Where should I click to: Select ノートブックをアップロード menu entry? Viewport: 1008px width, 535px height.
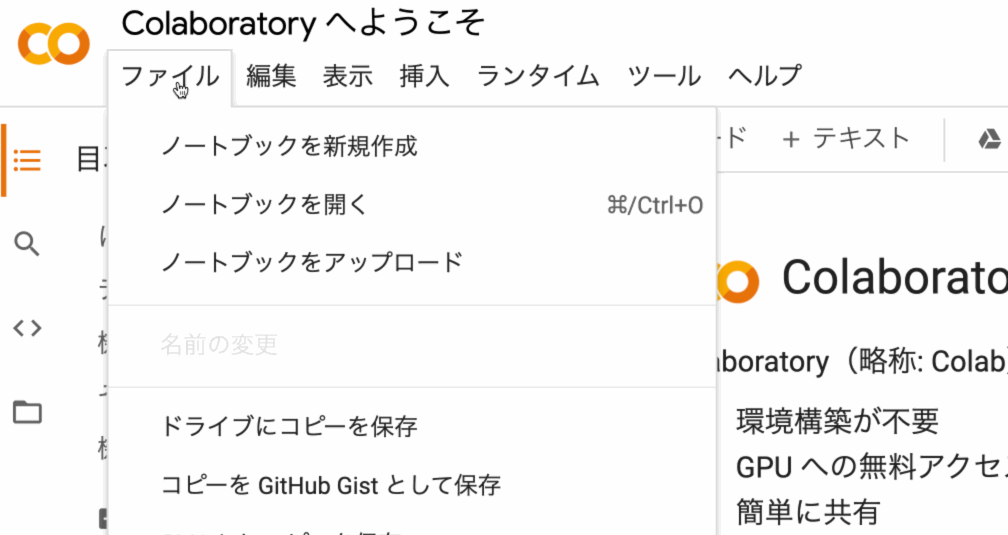point(312,263)
